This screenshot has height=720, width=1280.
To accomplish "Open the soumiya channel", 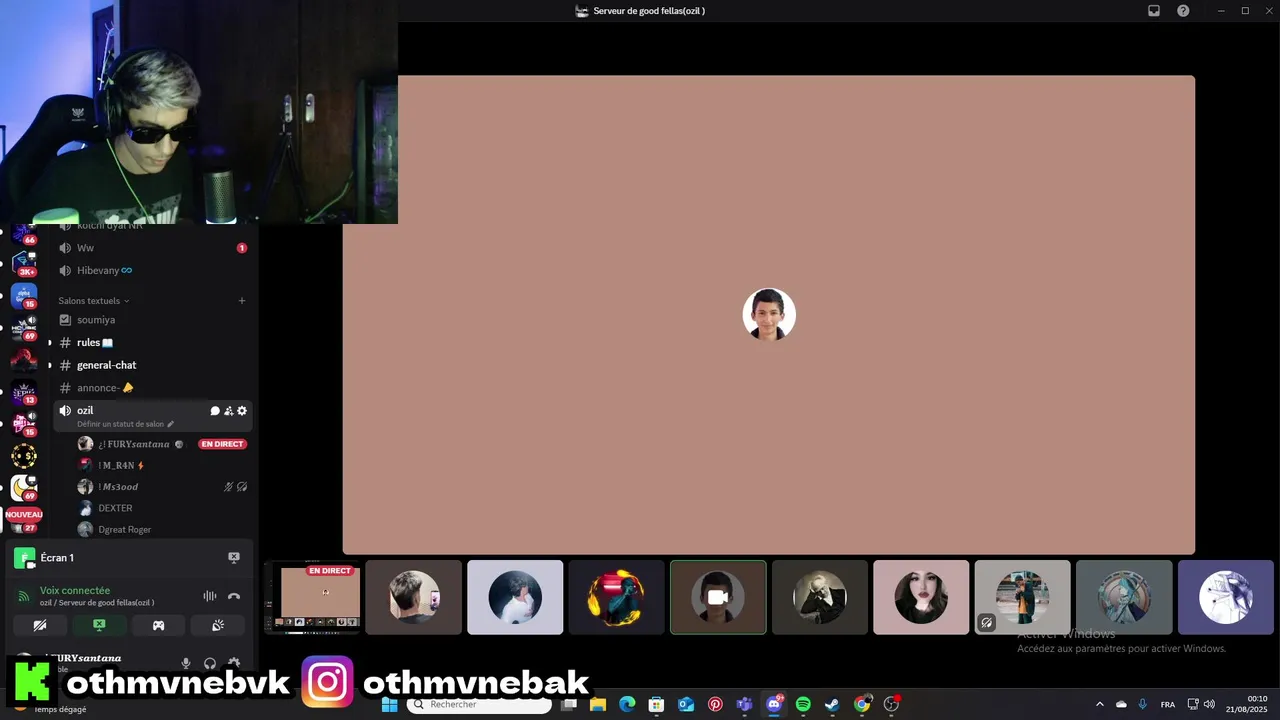I will click(x=151, y=320).
